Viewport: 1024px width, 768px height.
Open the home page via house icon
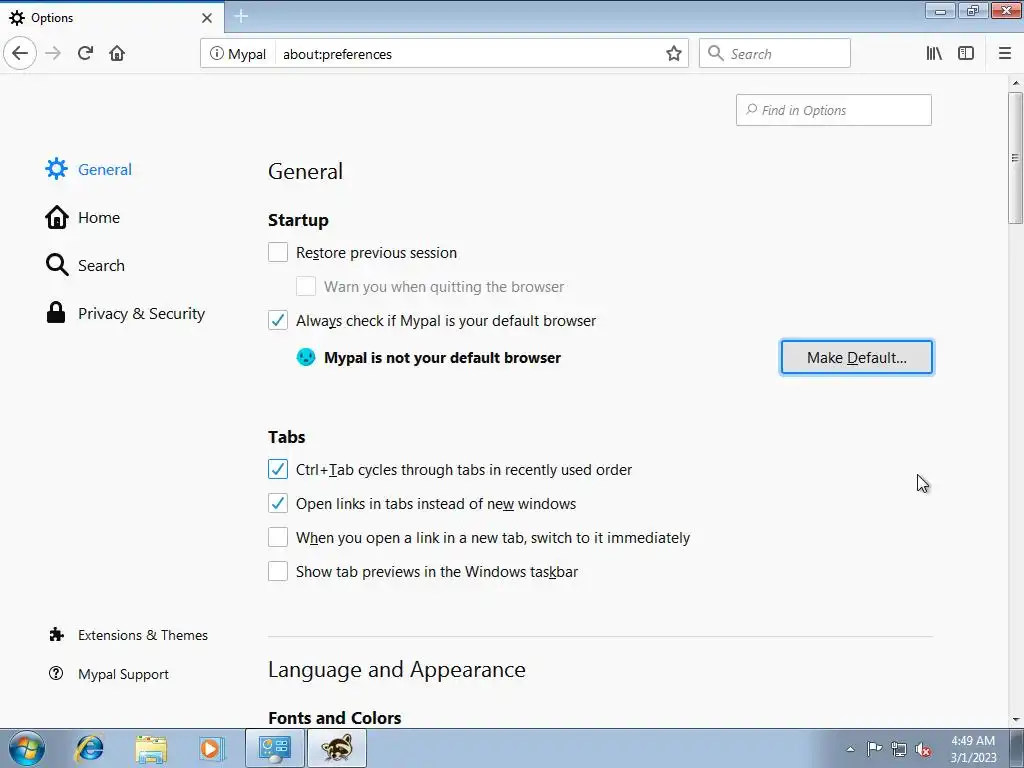point(117,53)
